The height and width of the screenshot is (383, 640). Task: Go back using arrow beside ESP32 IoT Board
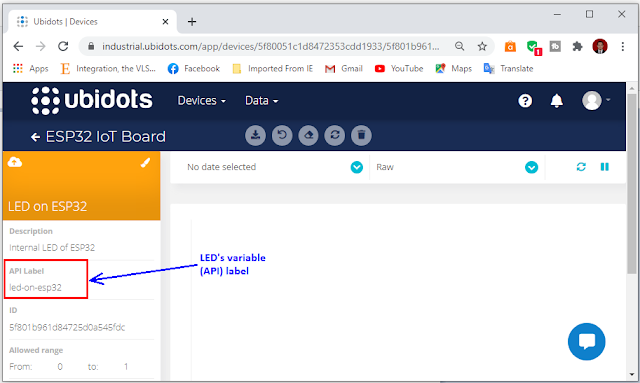tap(36, 137)
